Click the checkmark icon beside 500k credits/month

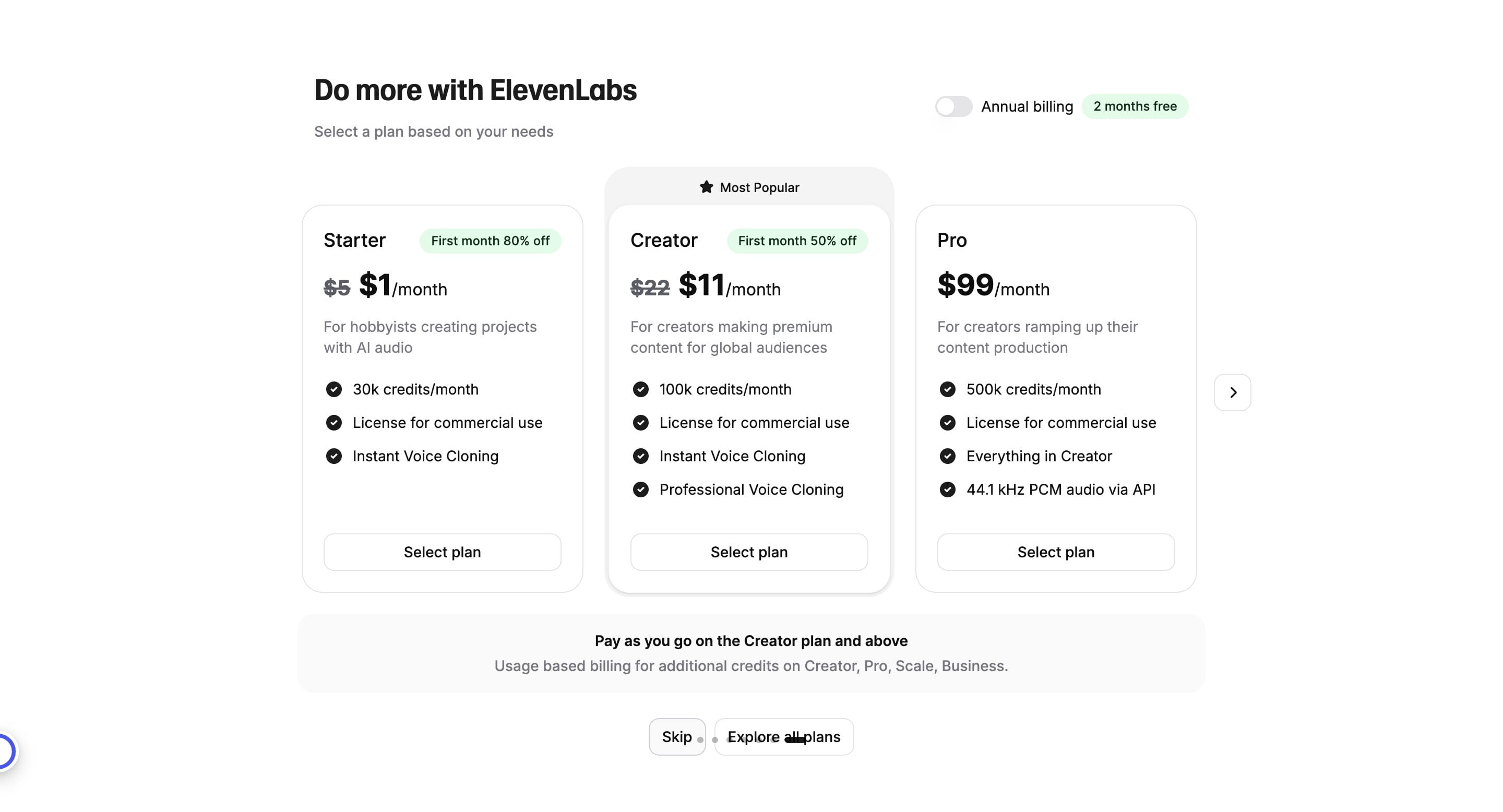tap(948, 389)
